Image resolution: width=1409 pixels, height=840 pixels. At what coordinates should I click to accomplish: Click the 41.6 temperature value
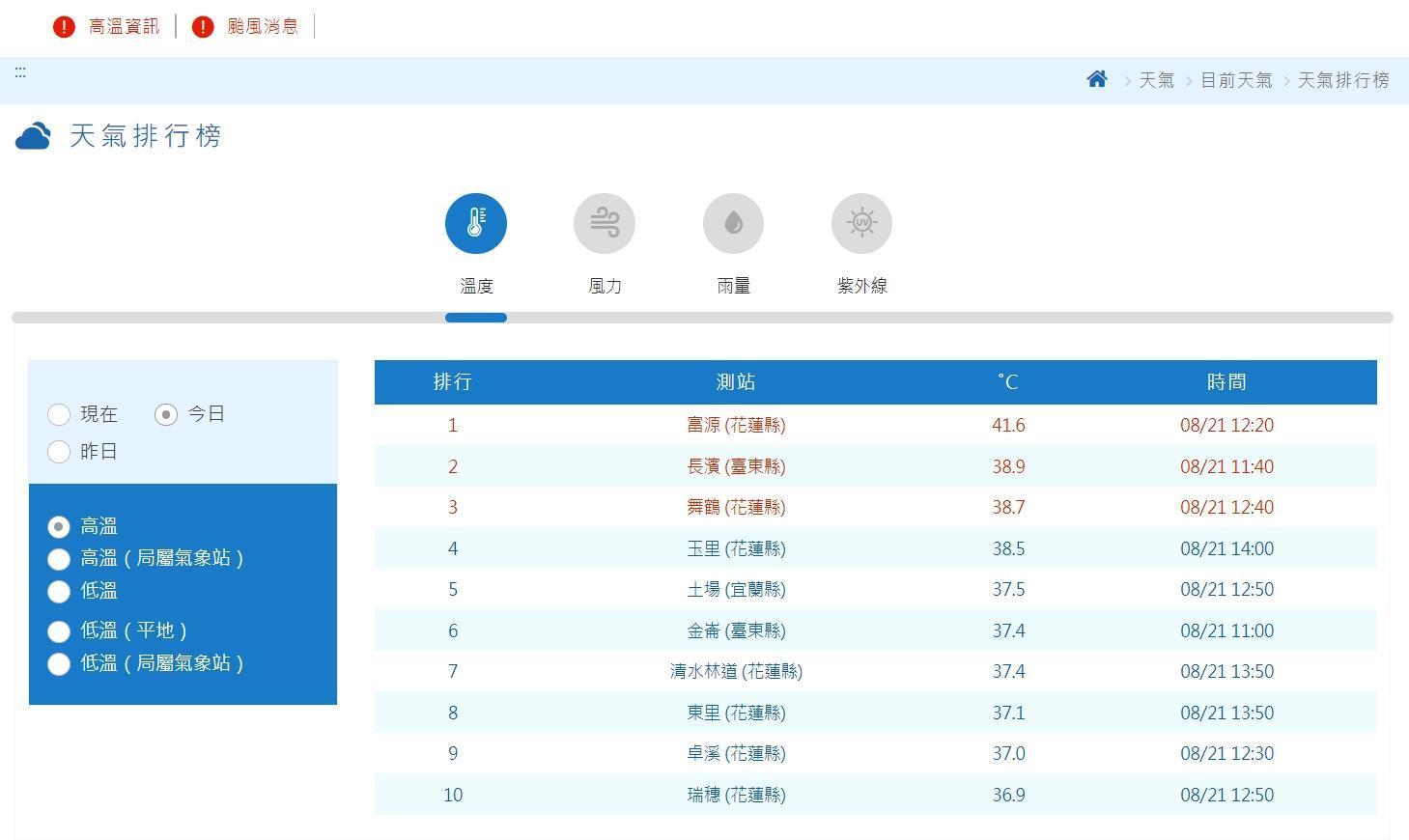click(x=1008, y=425)
